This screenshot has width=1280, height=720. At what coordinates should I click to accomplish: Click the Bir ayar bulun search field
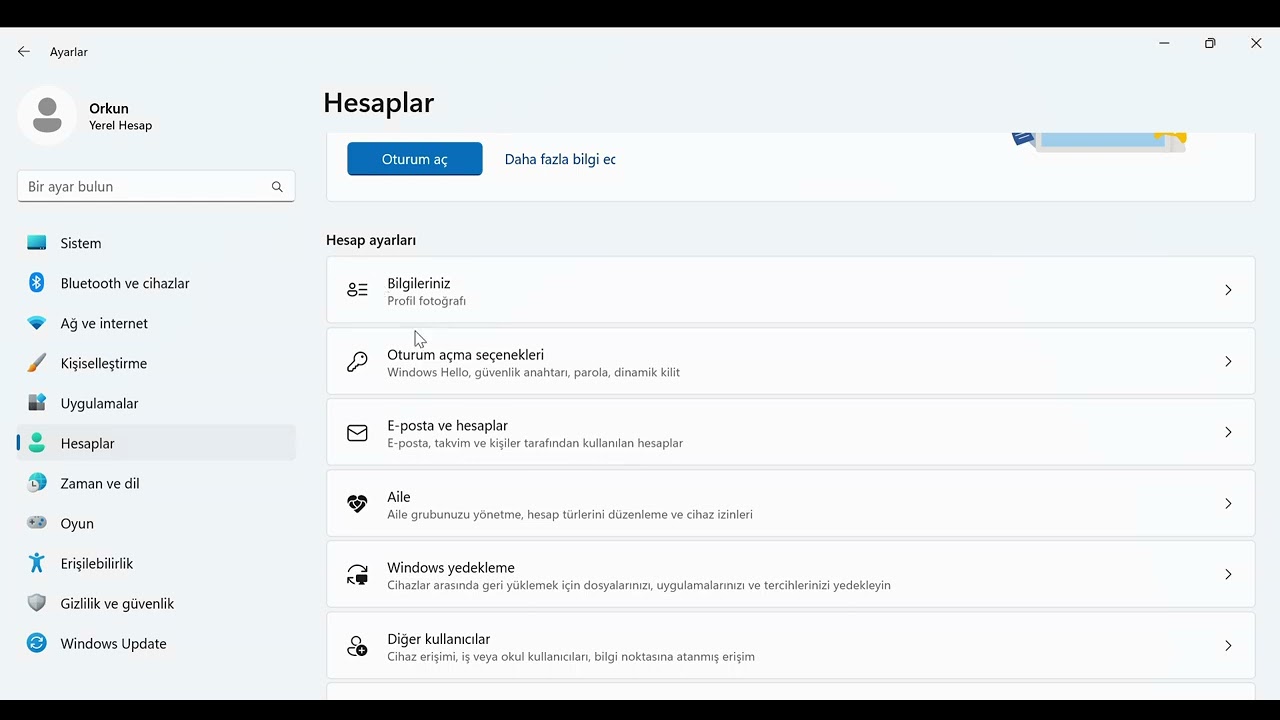click(x=156, y=187)
